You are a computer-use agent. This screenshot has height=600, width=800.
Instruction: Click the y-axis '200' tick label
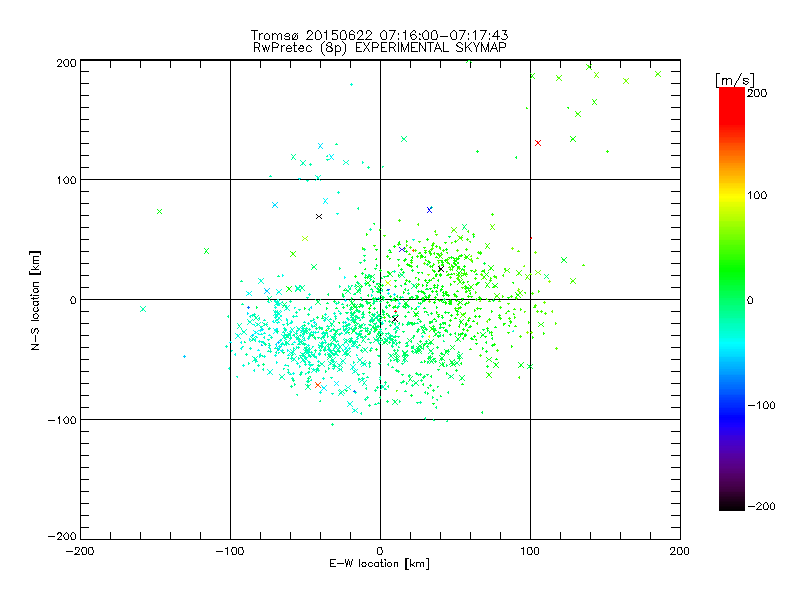66,63
